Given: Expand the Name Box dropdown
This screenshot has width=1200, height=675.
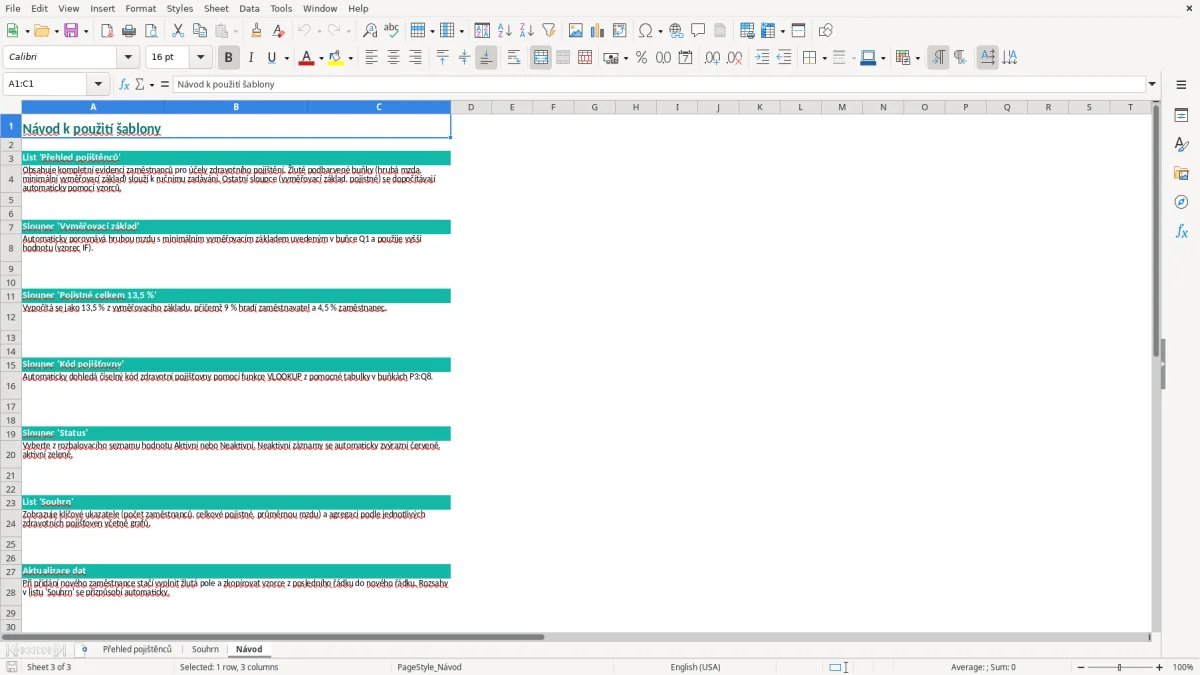Looking at the screenshot, I should [98, 84].
